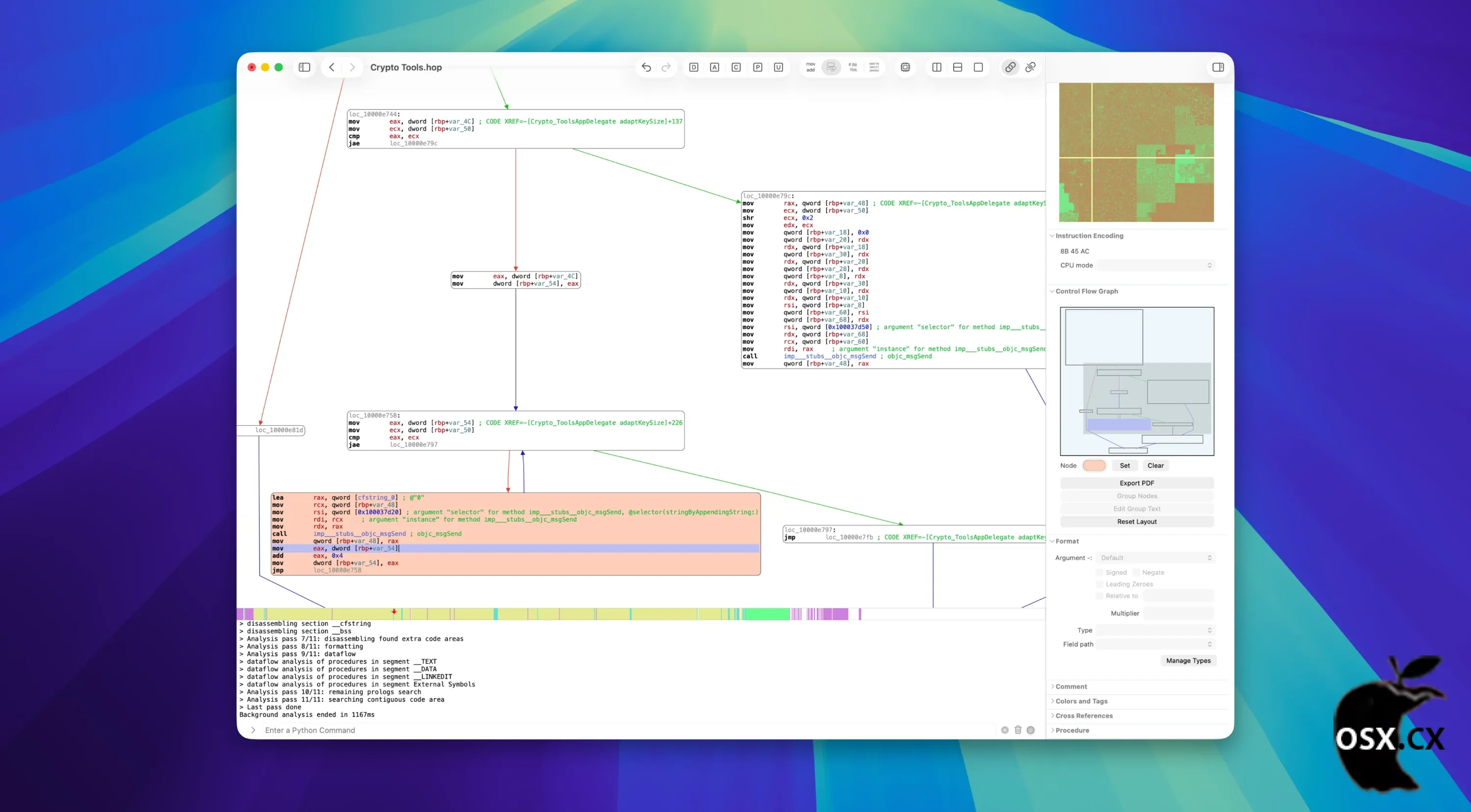
Task: Click the undo arrow icon
Action: 646,67
